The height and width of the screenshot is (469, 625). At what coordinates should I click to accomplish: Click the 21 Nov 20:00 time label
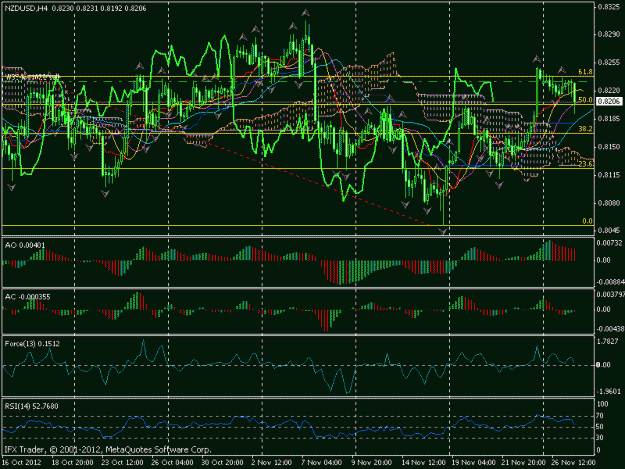click(523, 463)
